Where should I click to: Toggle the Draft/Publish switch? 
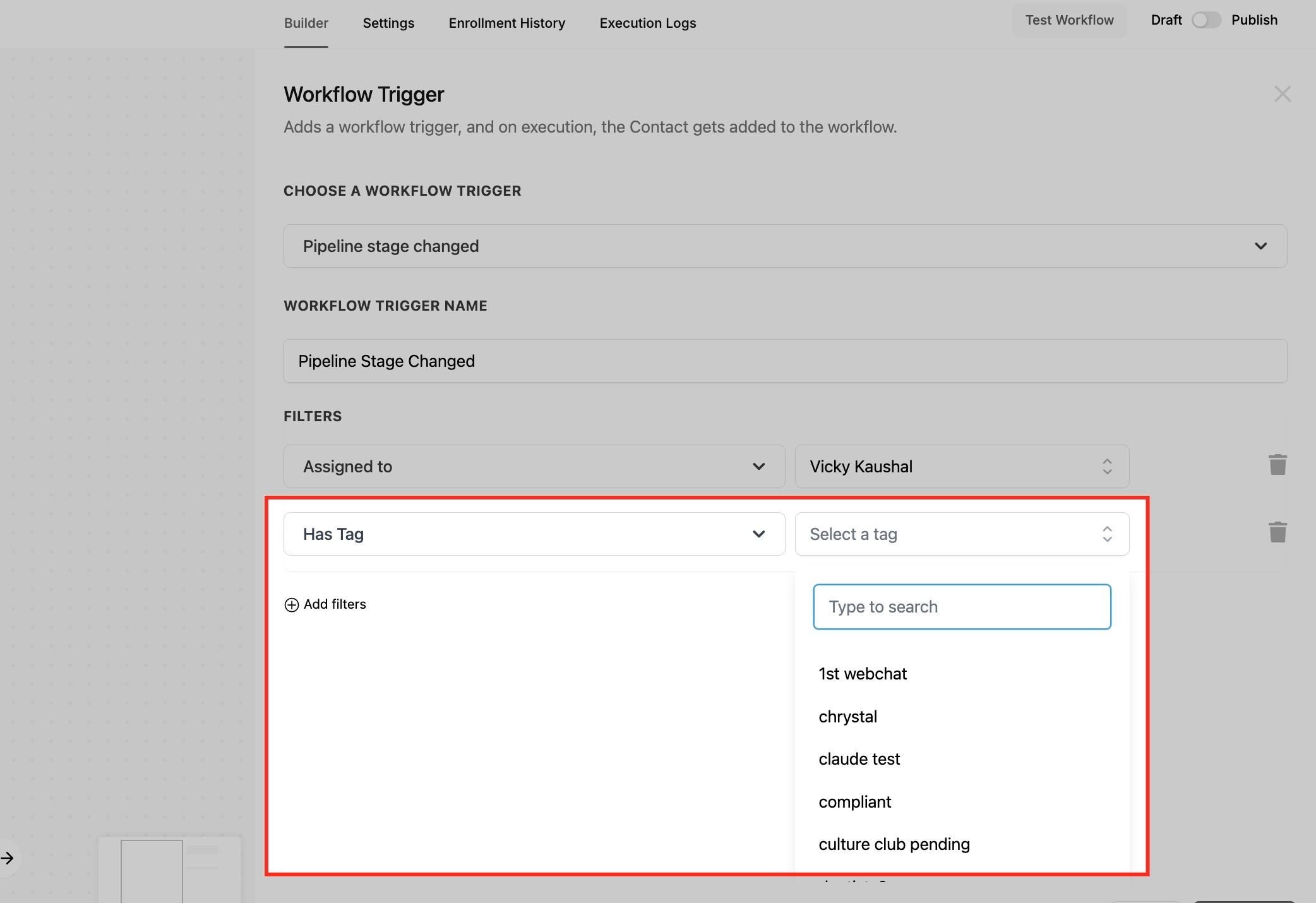[1205, 20]
